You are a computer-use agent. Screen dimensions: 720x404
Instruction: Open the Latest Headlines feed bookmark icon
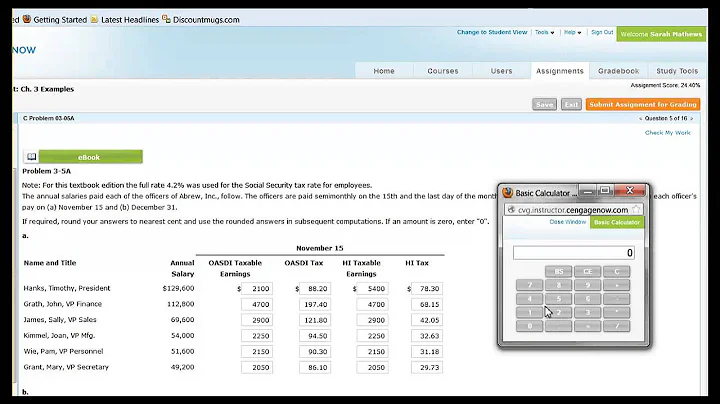pos(94,19)
